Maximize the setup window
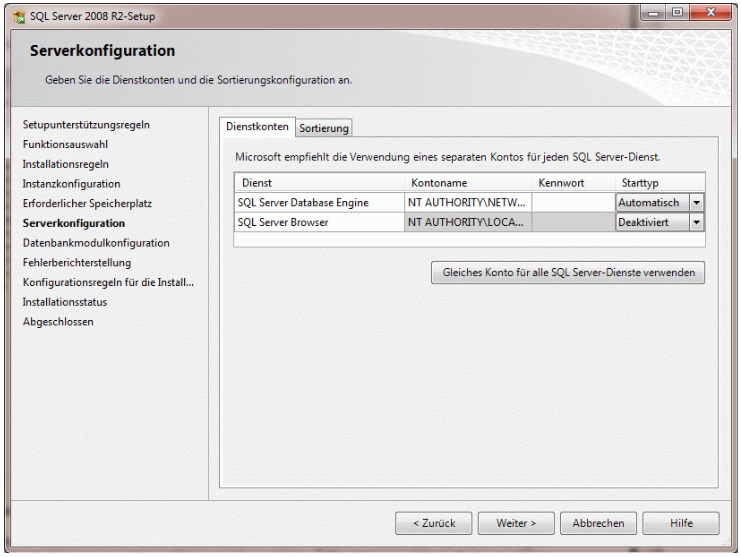This screenshot has width=741, height=557. 677,13
